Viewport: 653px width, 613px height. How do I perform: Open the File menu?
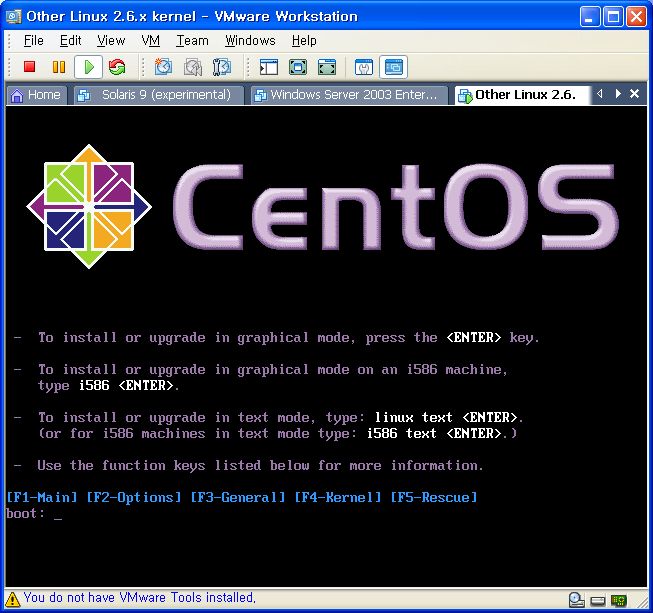[33, 40]
